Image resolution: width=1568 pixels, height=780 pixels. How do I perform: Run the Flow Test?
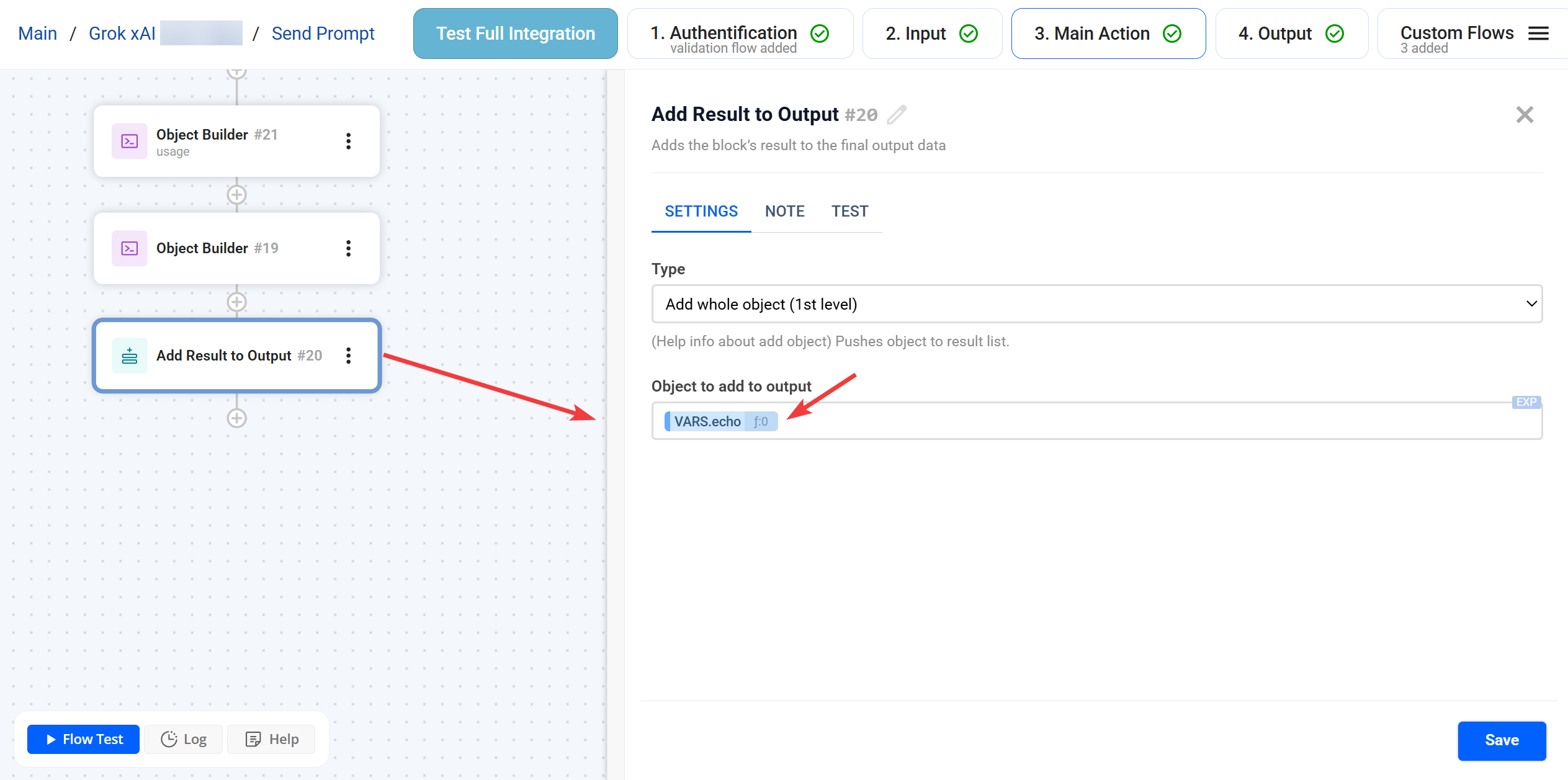[83, 739]
